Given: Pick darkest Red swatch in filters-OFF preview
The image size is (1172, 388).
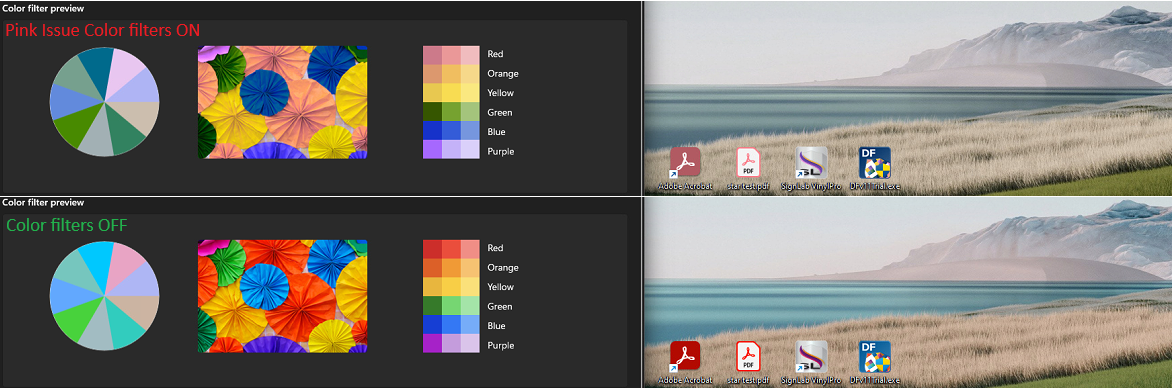Looking at the screenshot, I should point(432,249).
